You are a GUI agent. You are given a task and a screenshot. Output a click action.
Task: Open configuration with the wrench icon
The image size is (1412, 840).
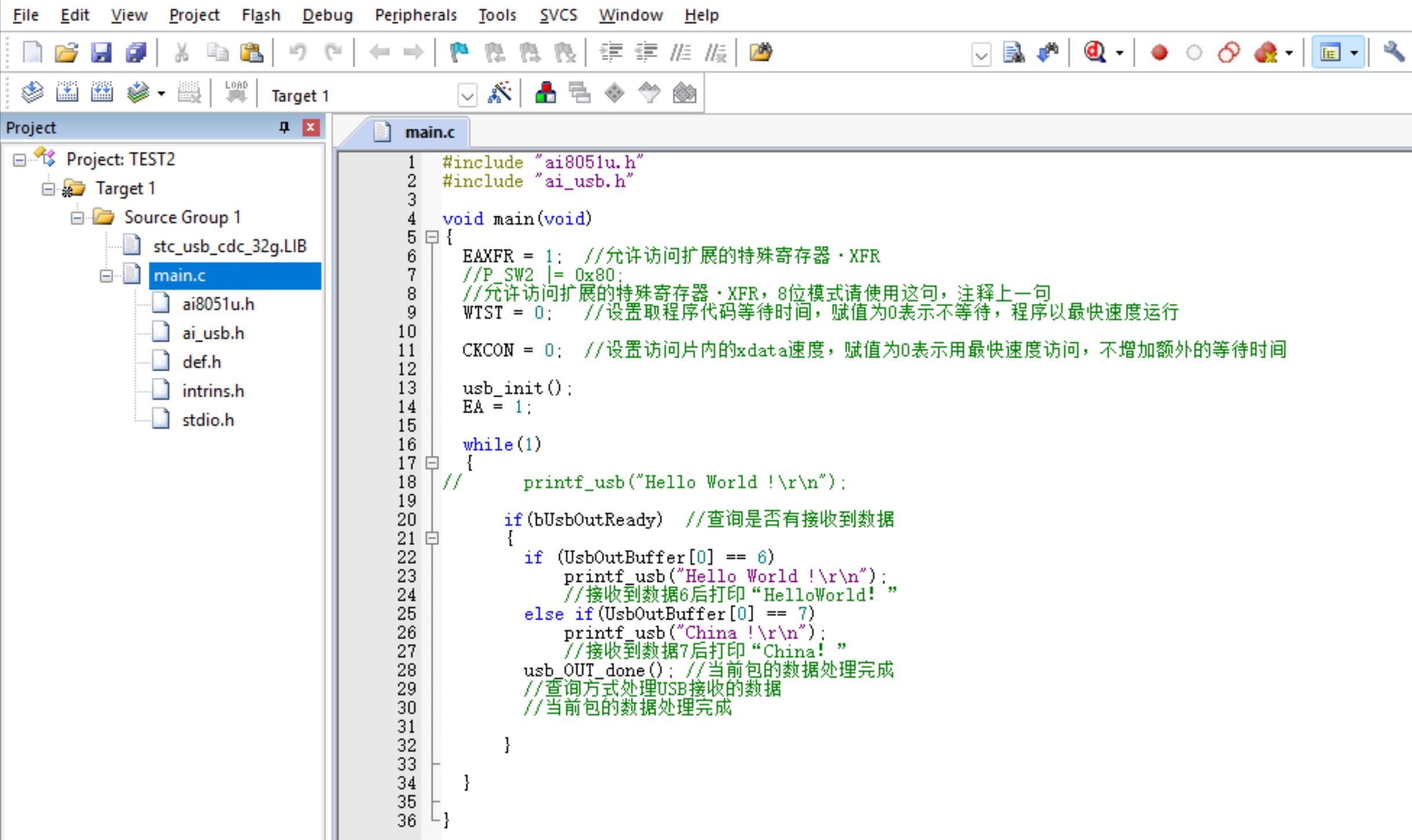point(1394,52)
